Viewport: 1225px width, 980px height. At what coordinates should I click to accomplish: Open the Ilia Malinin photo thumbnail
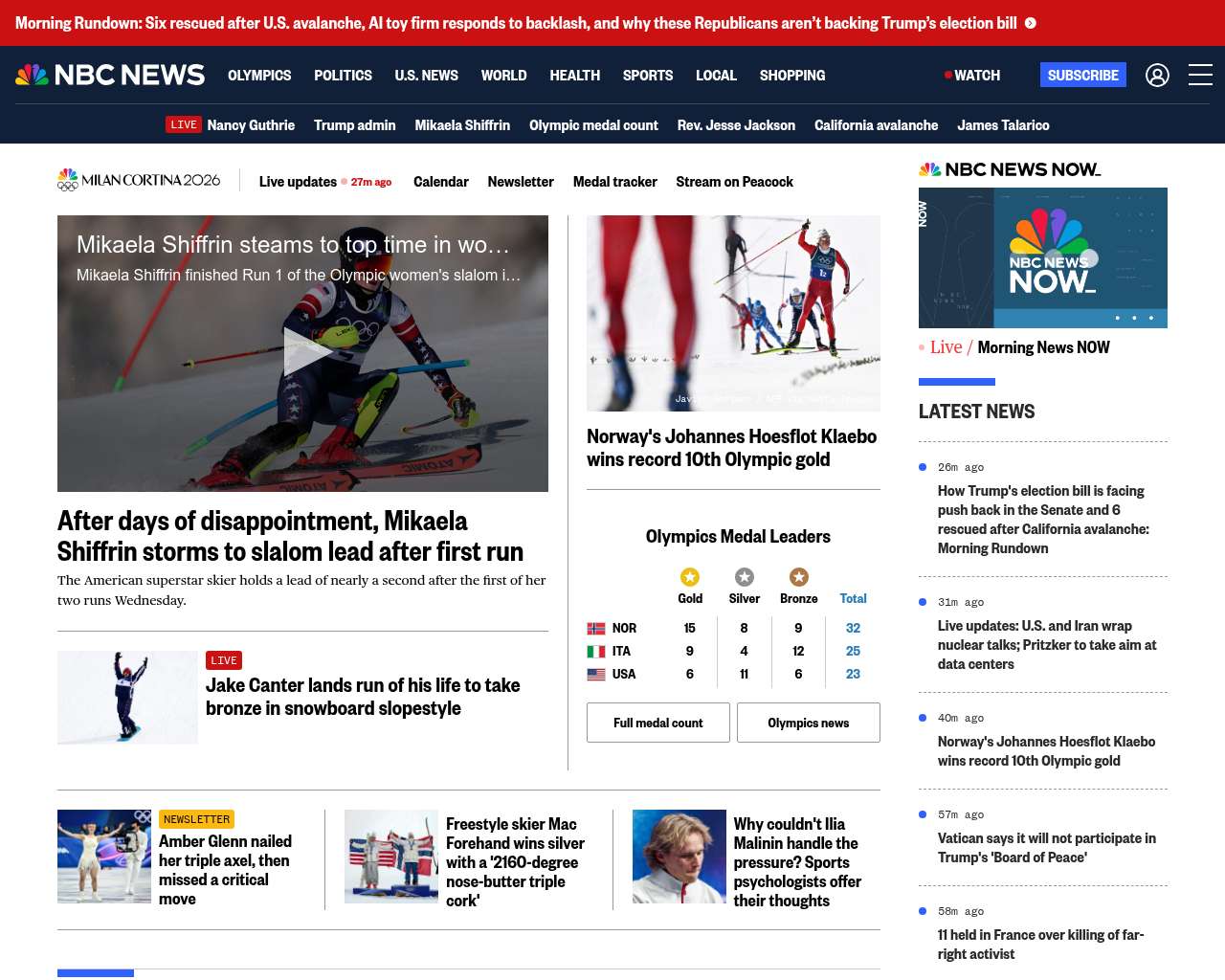[679, 857]
